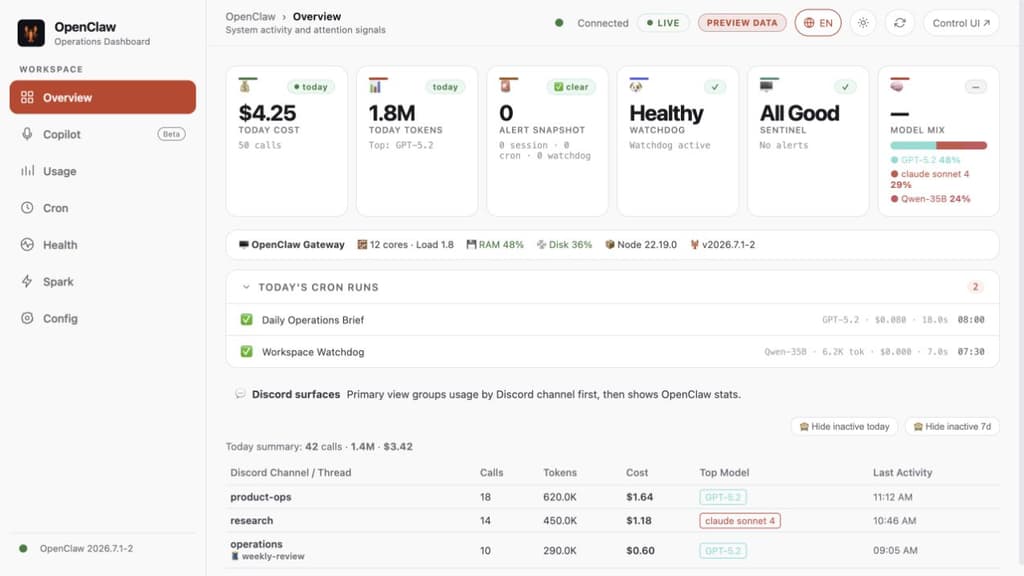Open the Spark section
Screen dimensions: 1024x576
click(103, 281)
